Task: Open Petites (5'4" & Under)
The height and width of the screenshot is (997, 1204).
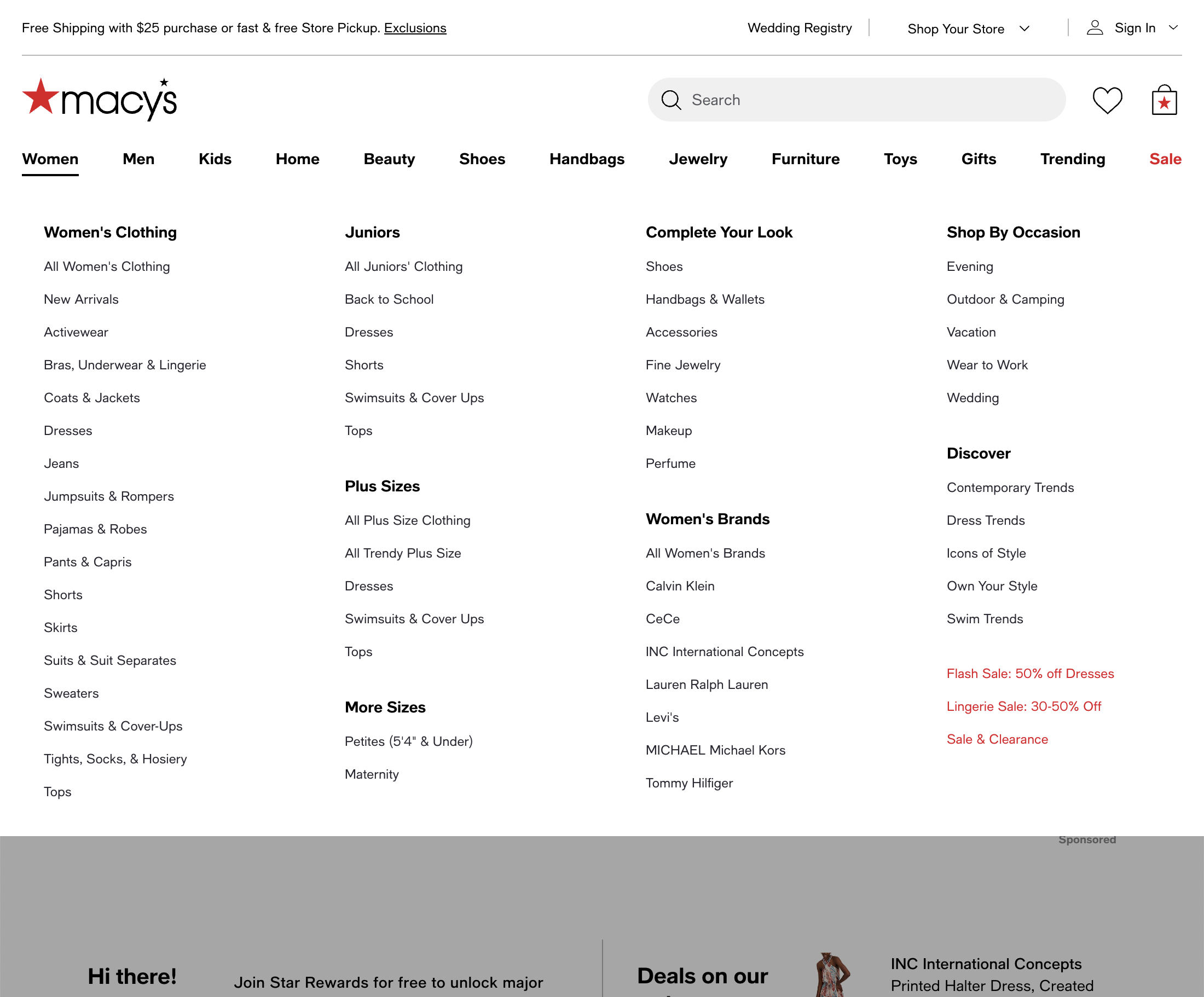Action: (408, 741)
